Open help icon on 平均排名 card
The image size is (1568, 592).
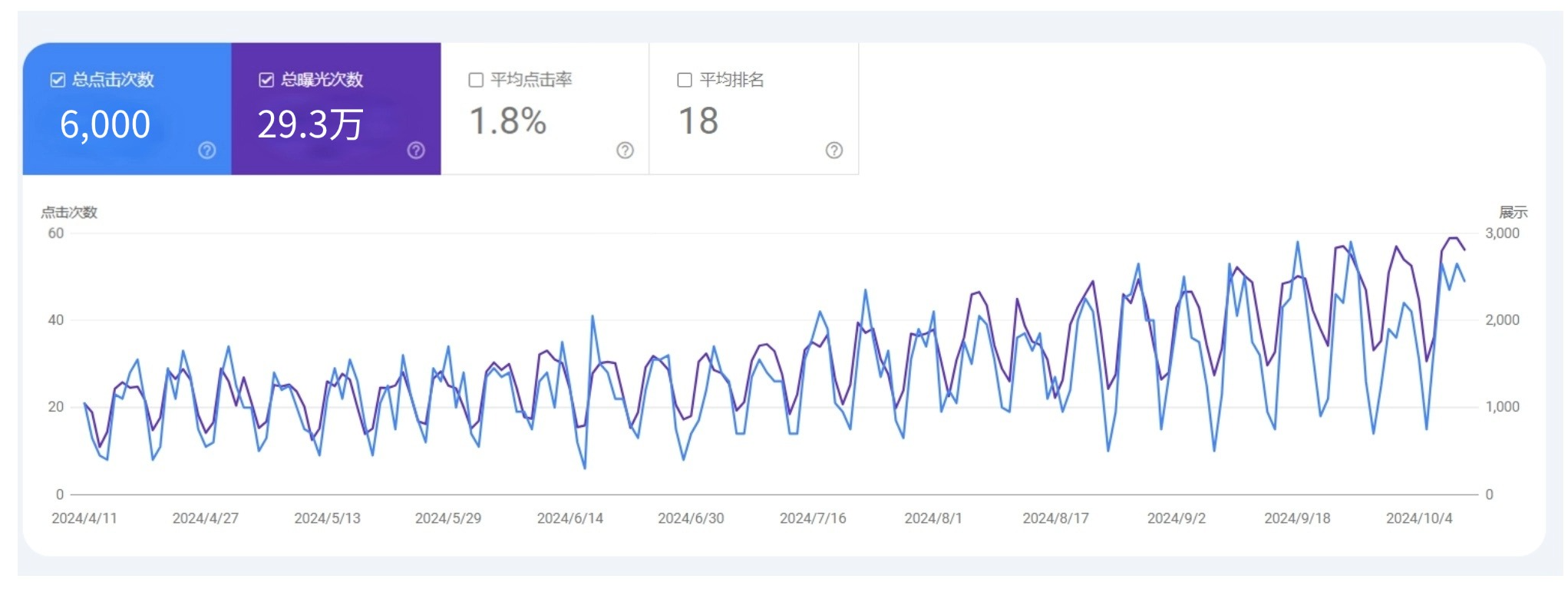pos(834,150)
